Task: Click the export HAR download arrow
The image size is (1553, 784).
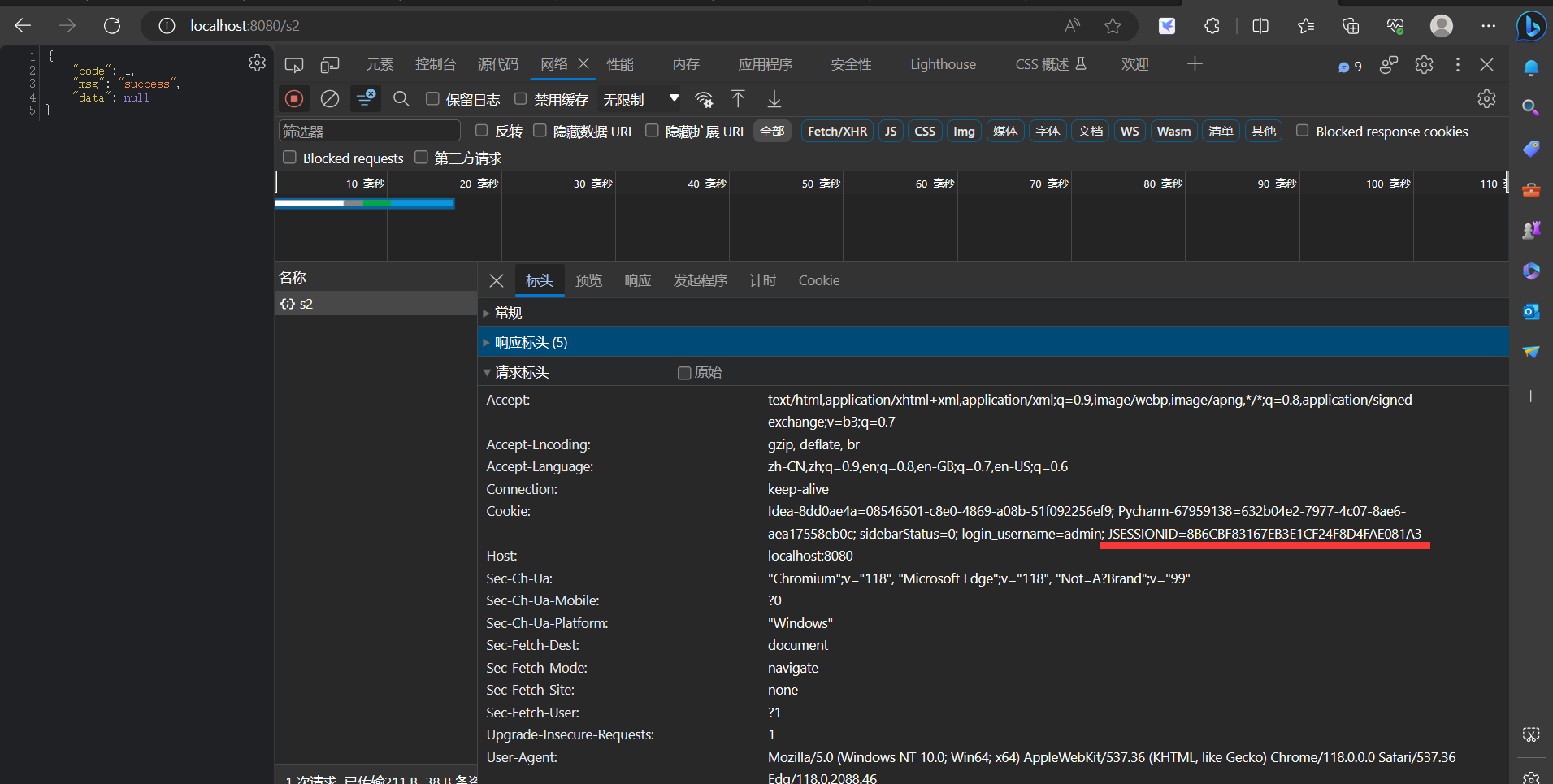Action: pyautogui.click(x=774, y=99)
